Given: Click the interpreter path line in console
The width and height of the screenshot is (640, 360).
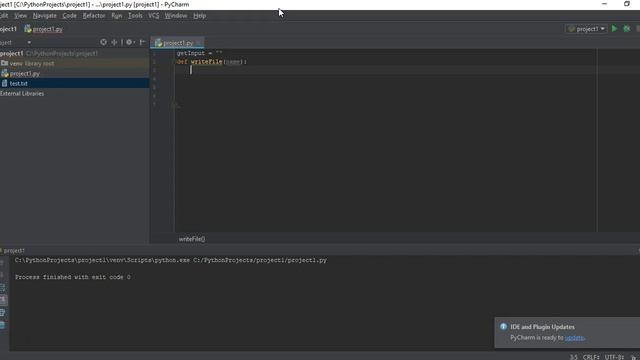Looking at the screenshot, I should [171, 260].
